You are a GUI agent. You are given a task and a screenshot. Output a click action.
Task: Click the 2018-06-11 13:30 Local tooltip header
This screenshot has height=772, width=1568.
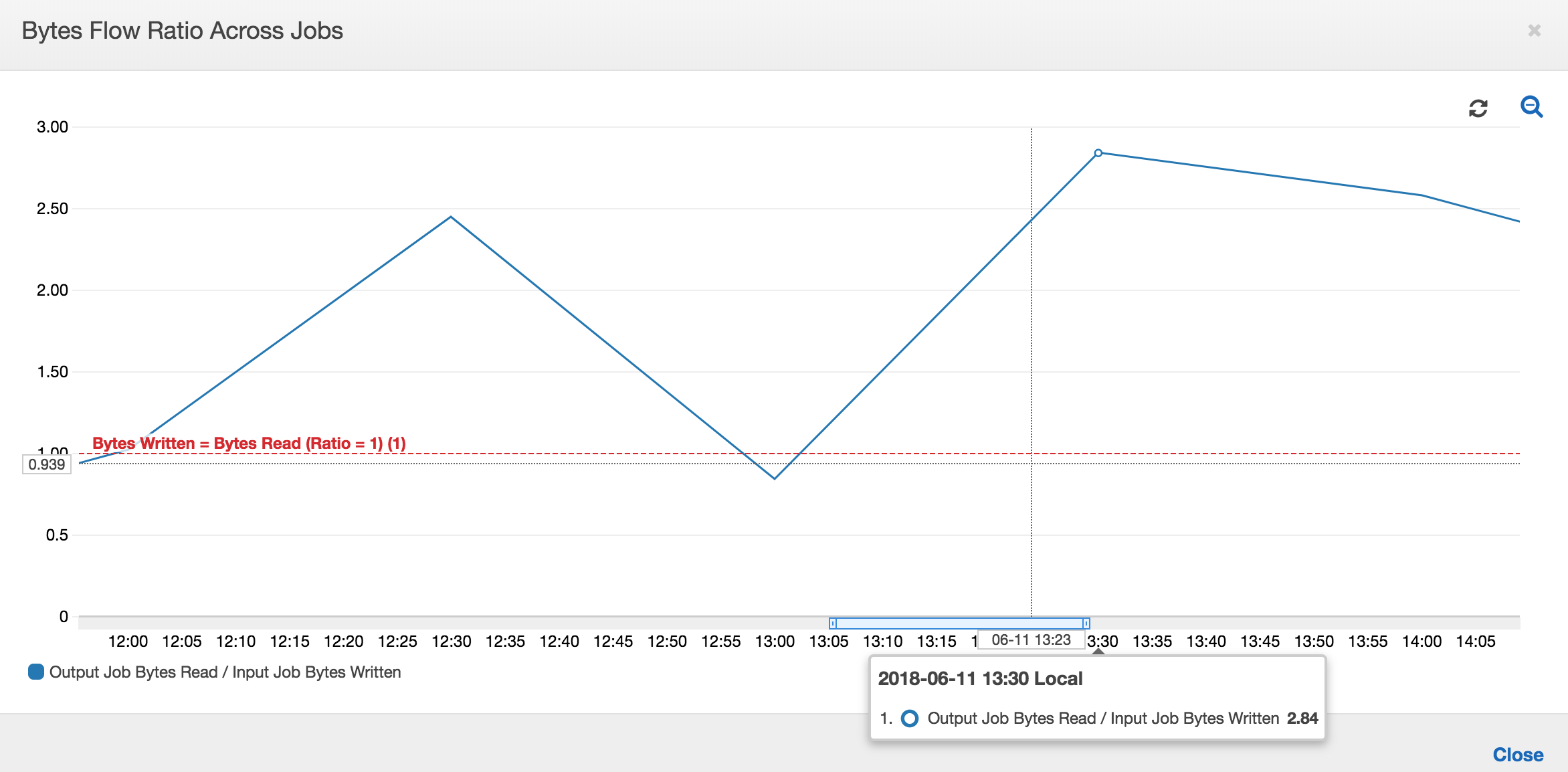(x=981, y=678)
